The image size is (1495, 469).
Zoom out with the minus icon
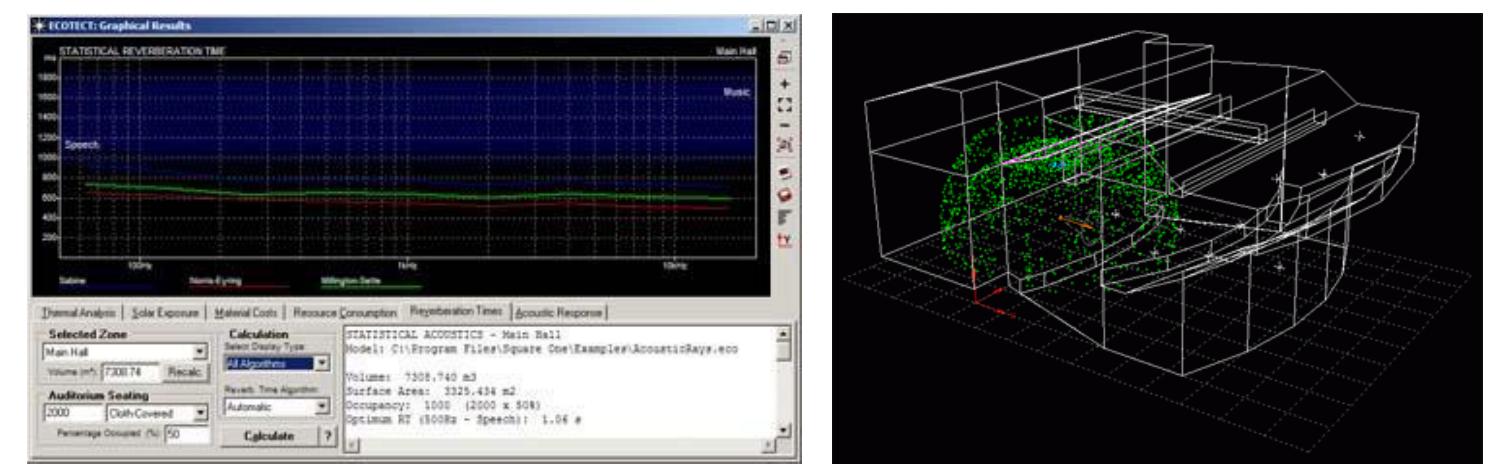[x=785, y=125]
